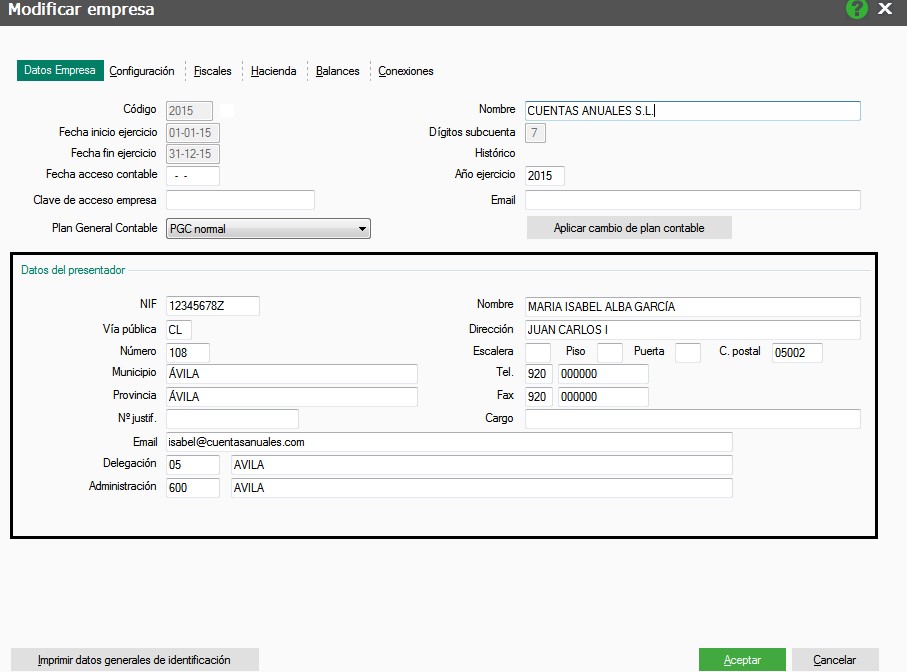Image resolution: width=907 pixels, height=672 pixels.
Task: Click the Tel. number field 000000
Action: (603, 374)
